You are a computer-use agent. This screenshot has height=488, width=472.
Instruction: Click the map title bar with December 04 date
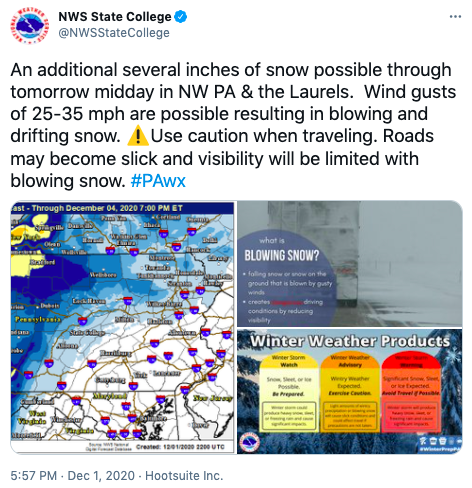pos(122,208)
